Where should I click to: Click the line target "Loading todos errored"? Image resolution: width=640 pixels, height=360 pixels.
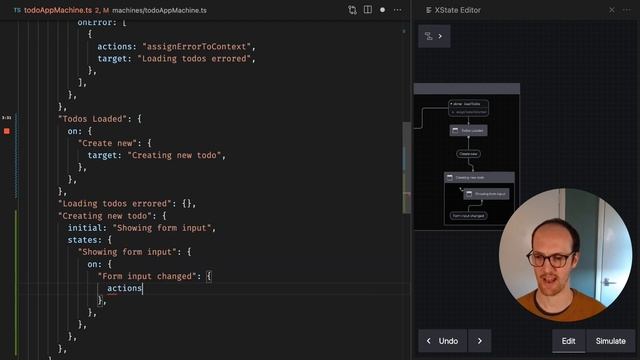tap(176, 59)
